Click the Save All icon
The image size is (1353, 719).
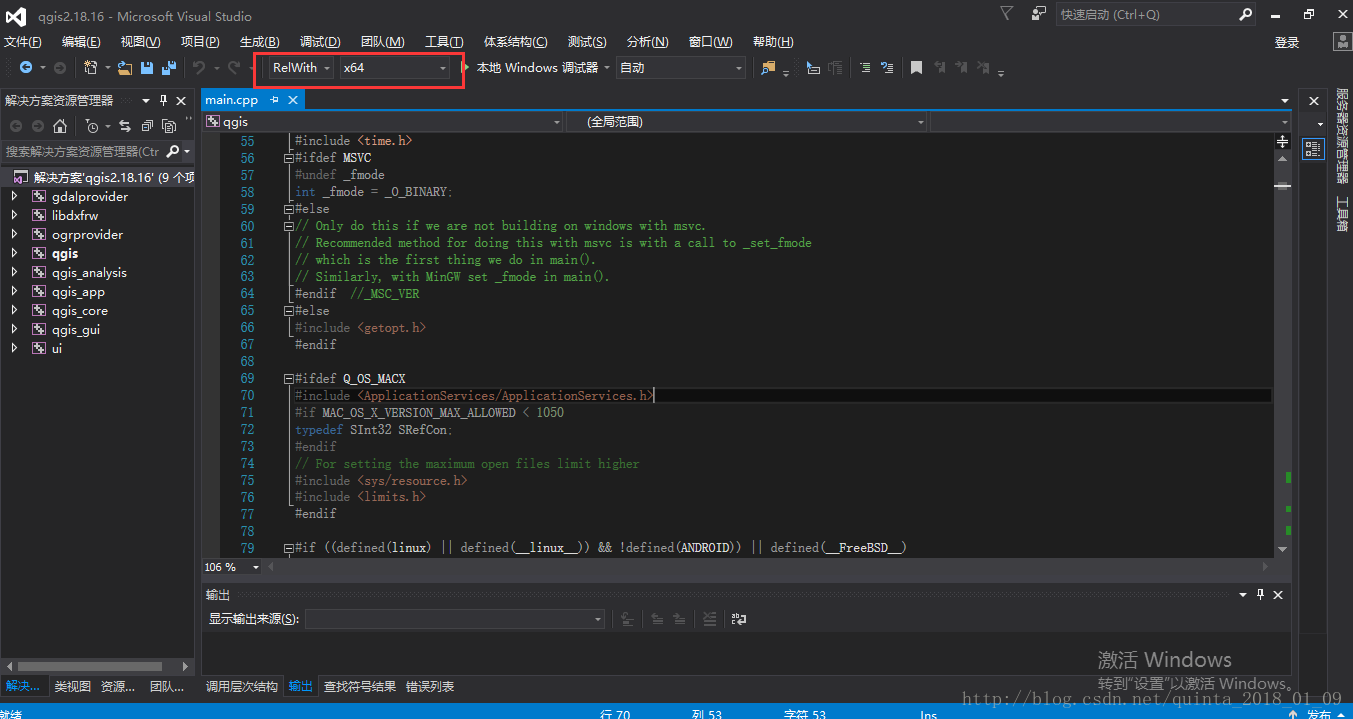point(169,67)
